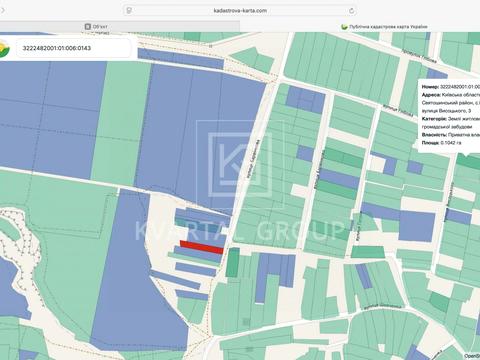The width and height of the screenshot is (480, 360).
Task: Click the cadastral map logo icon
Action: click(x=4, y=48)
